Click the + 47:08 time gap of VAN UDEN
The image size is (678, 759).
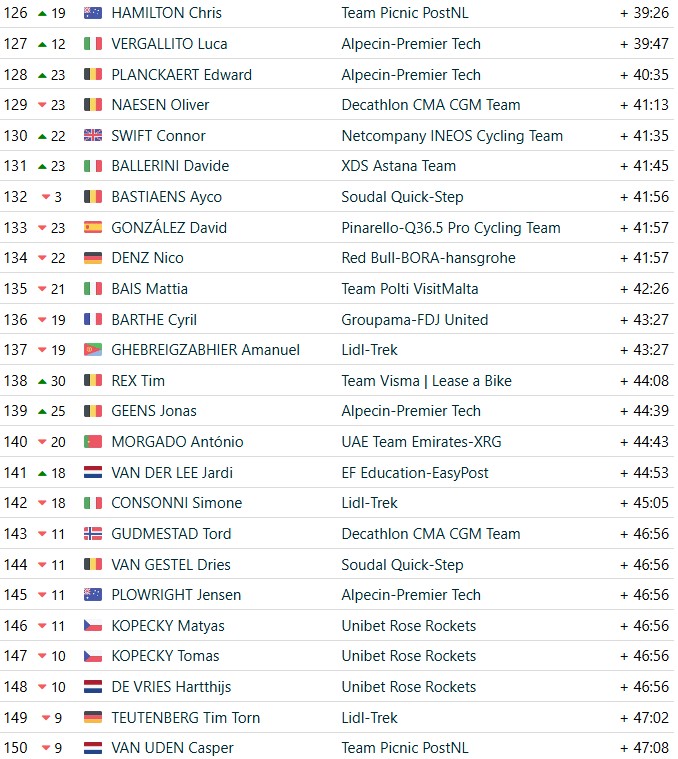(645, 748)
